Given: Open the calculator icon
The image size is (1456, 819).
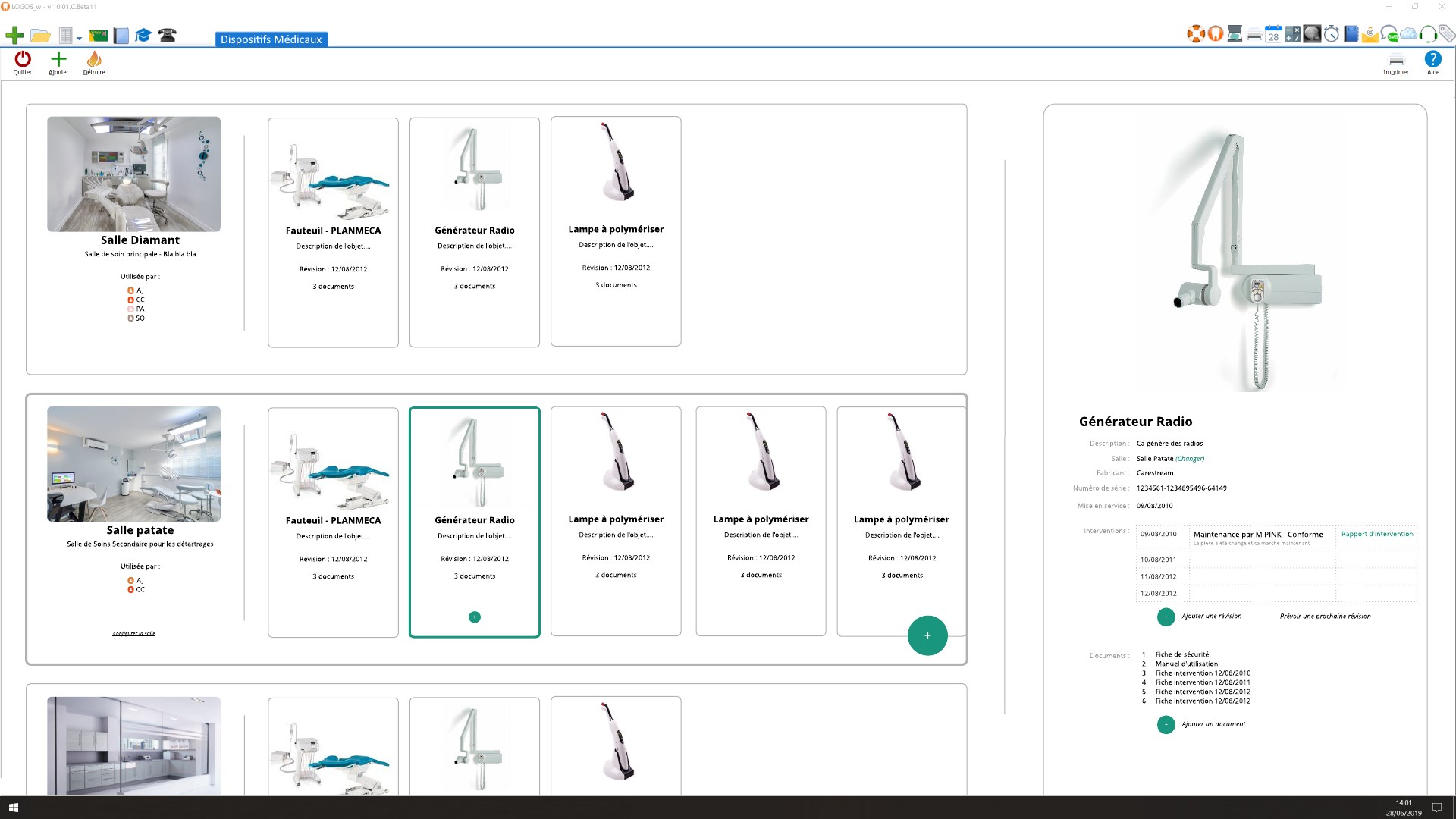Looking at the screenshot, I should [1293, 34].
